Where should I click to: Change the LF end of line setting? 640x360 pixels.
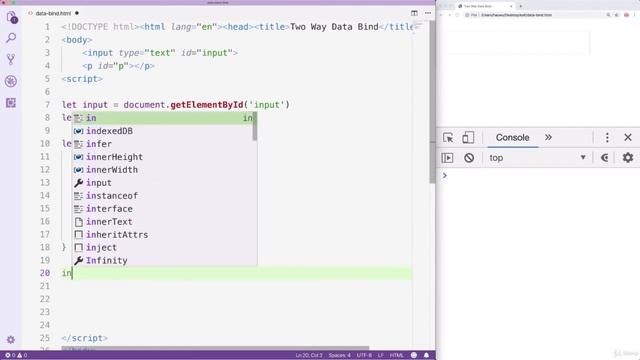[x=380, y=356]
